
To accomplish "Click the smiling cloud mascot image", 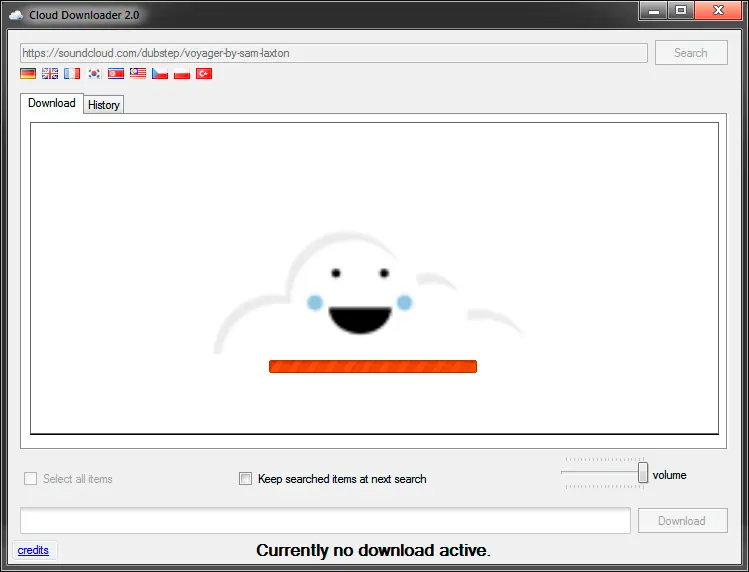I will tap(369, 294).
